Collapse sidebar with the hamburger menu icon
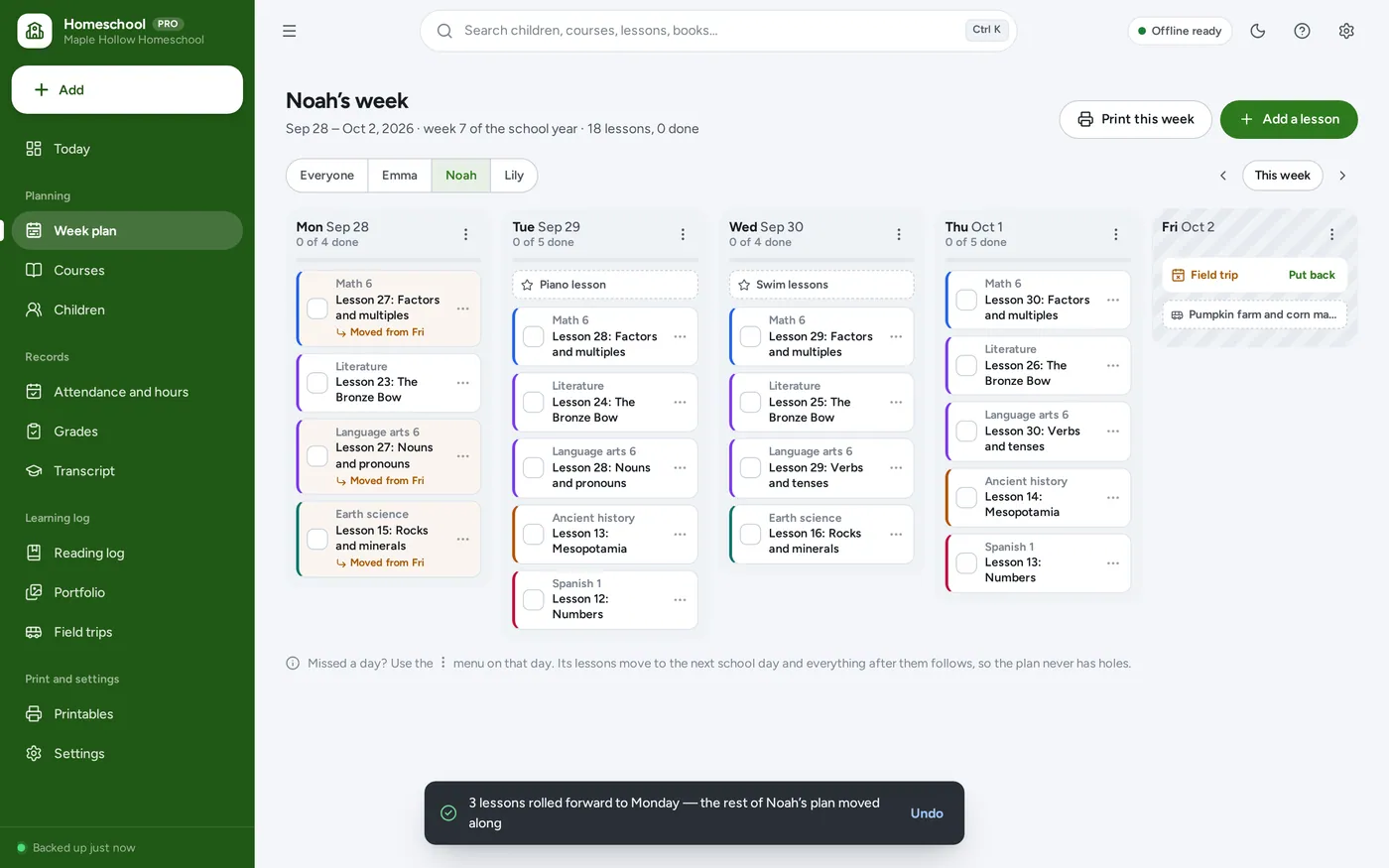 290,31
